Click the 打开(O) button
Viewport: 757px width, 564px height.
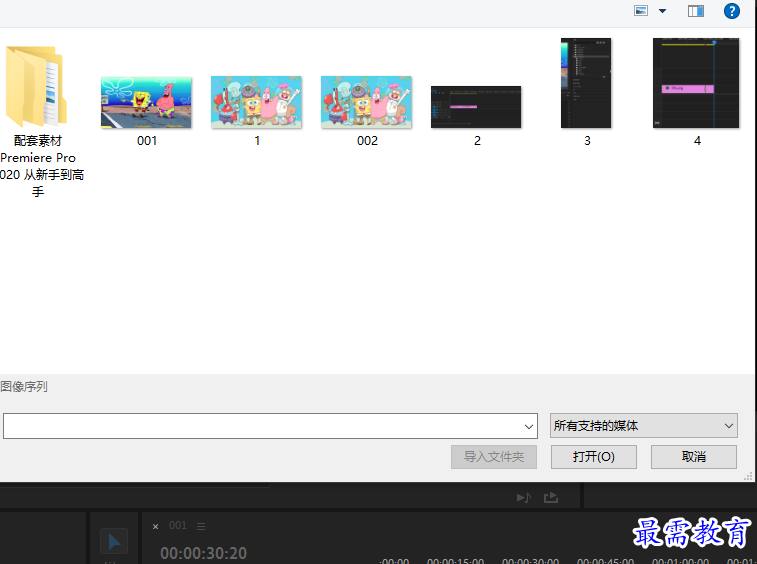594,457
